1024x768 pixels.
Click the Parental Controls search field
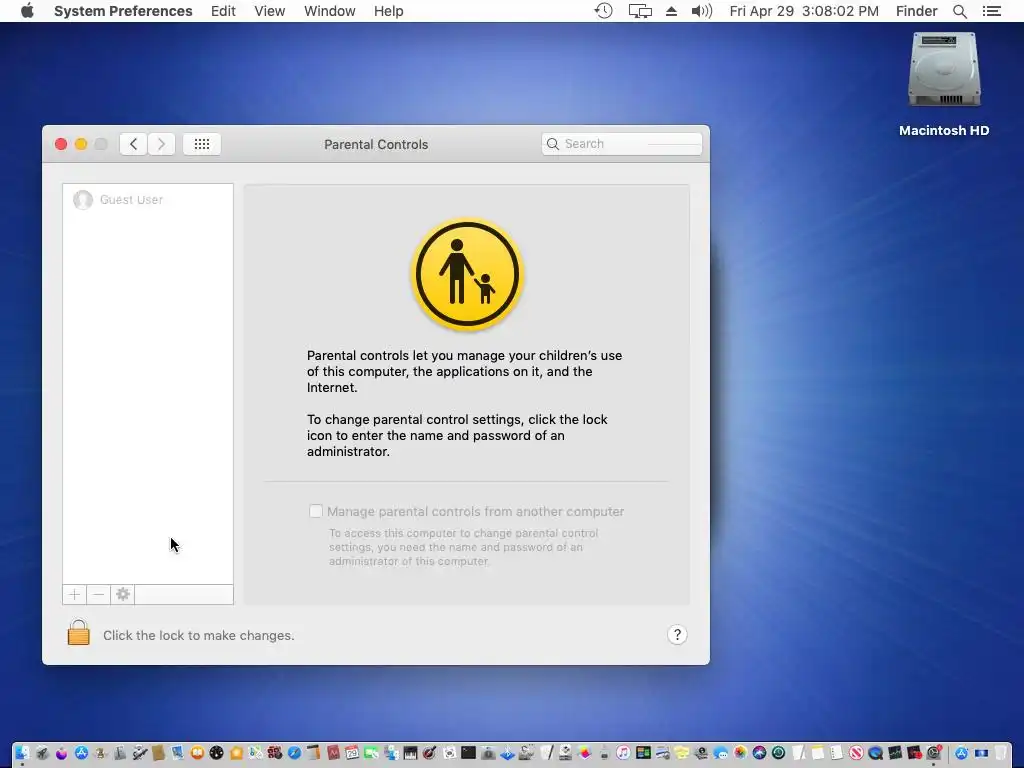[x=622, y=144]
